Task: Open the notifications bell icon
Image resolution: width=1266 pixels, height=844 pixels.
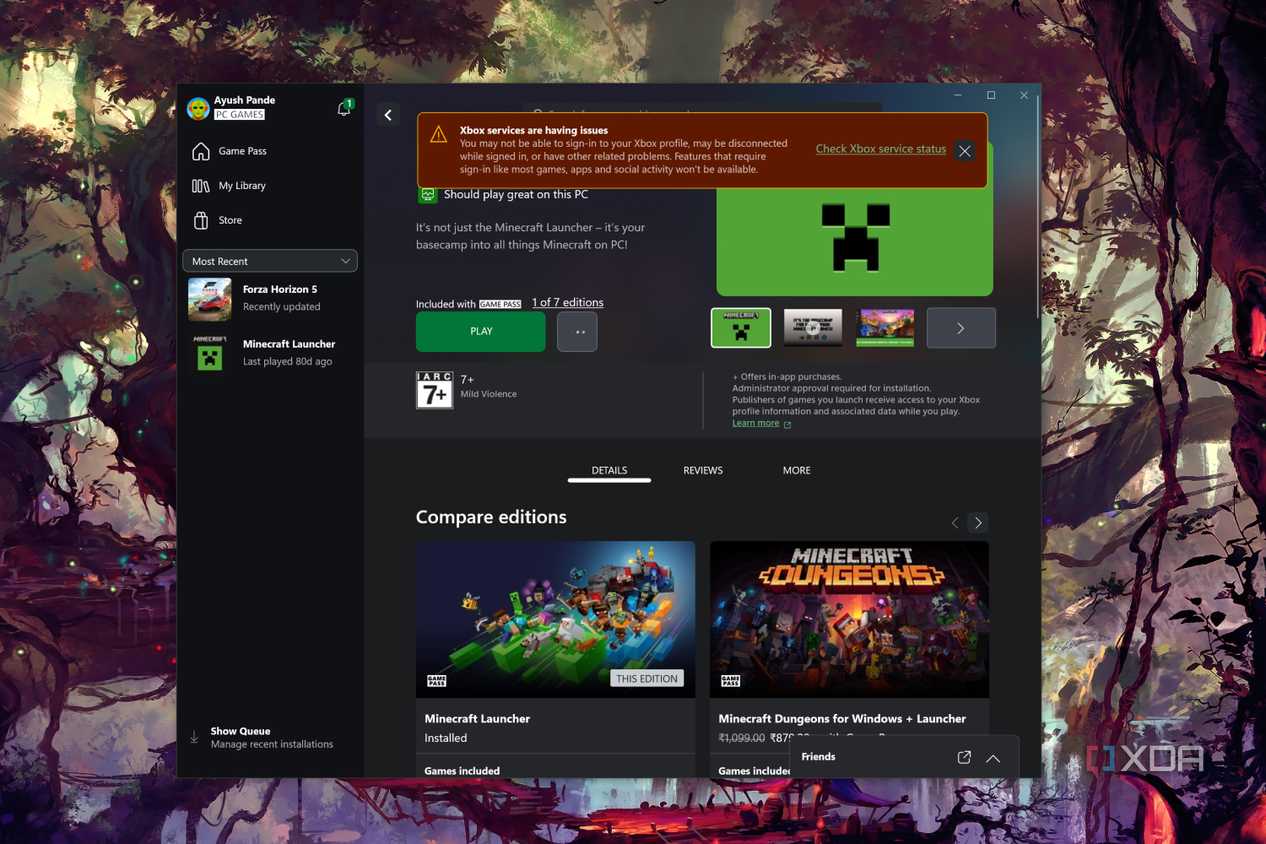Action: tap(344, 108)
